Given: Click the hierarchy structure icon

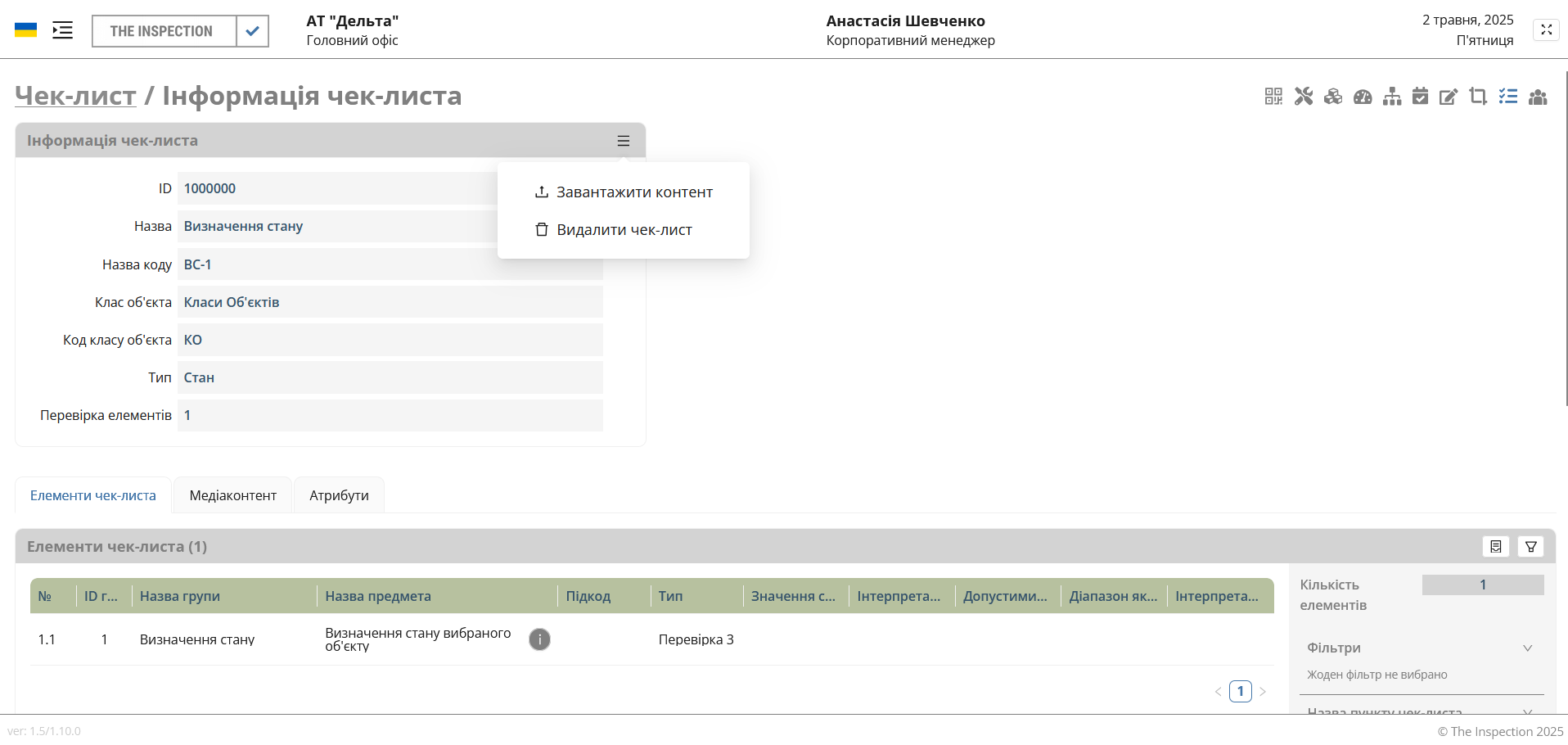Looking at the screenshot, I should (x=1392, y=97).
